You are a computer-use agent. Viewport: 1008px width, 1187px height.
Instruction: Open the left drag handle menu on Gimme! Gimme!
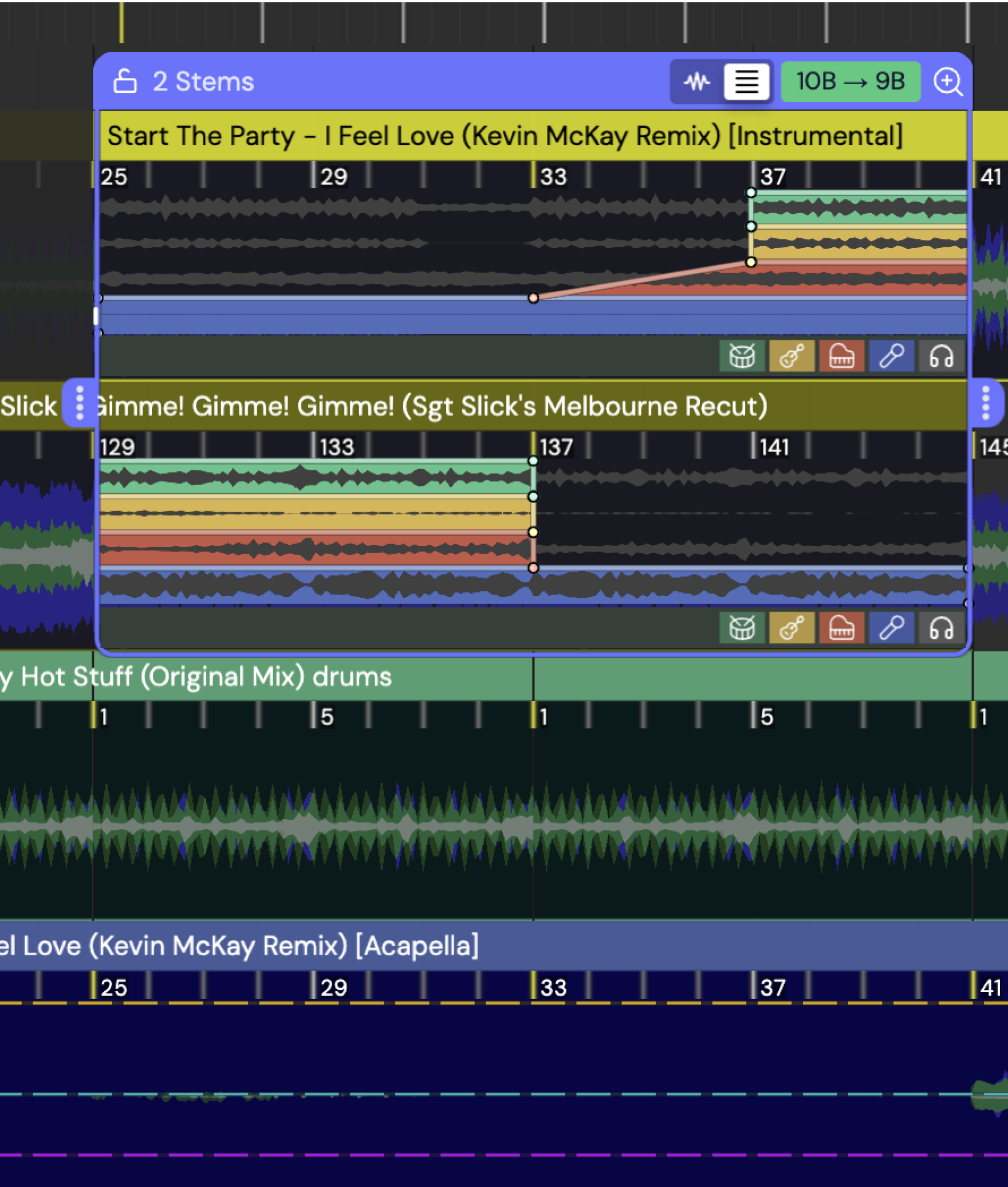80,405
